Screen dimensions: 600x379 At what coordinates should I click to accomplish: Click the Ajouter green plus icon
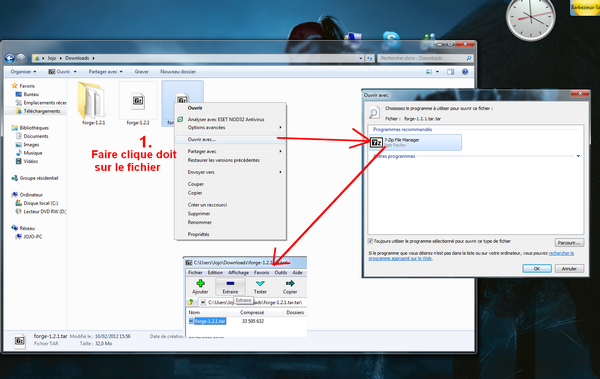point(200,283)
